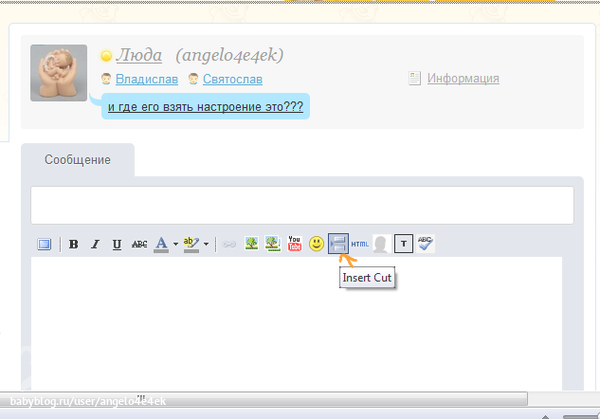Expand the highlight color dropdown arrow

(206, 243)
